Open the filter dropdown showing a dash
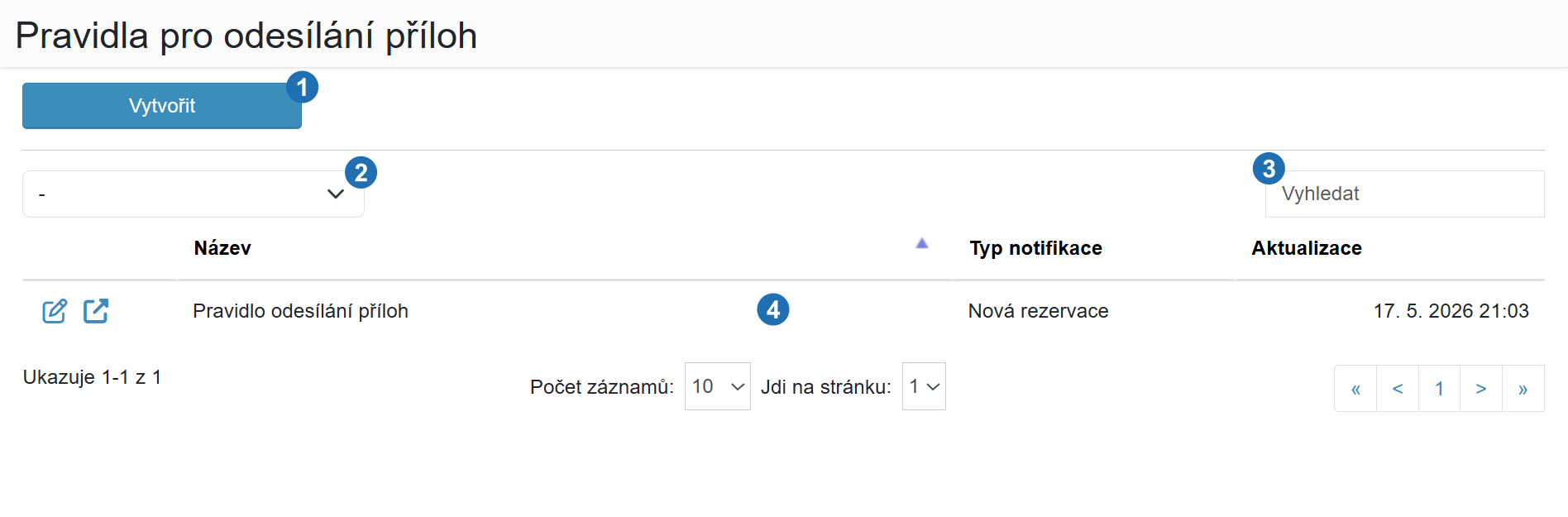The width and height of the screenshot is (1568, 517). pos(194,194)
